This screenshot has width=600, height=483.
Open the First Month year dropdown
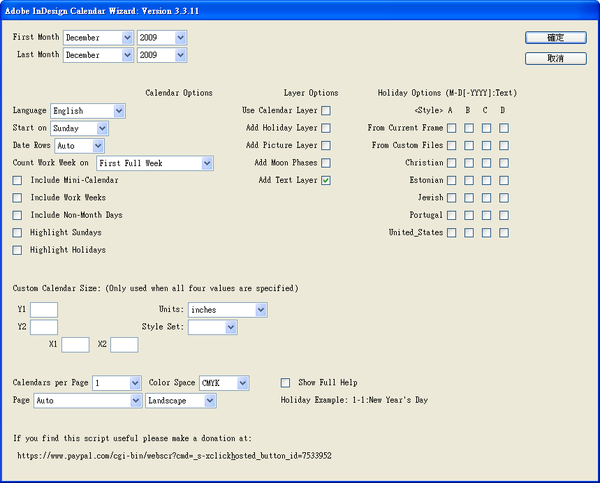click(x=162, y=38)
